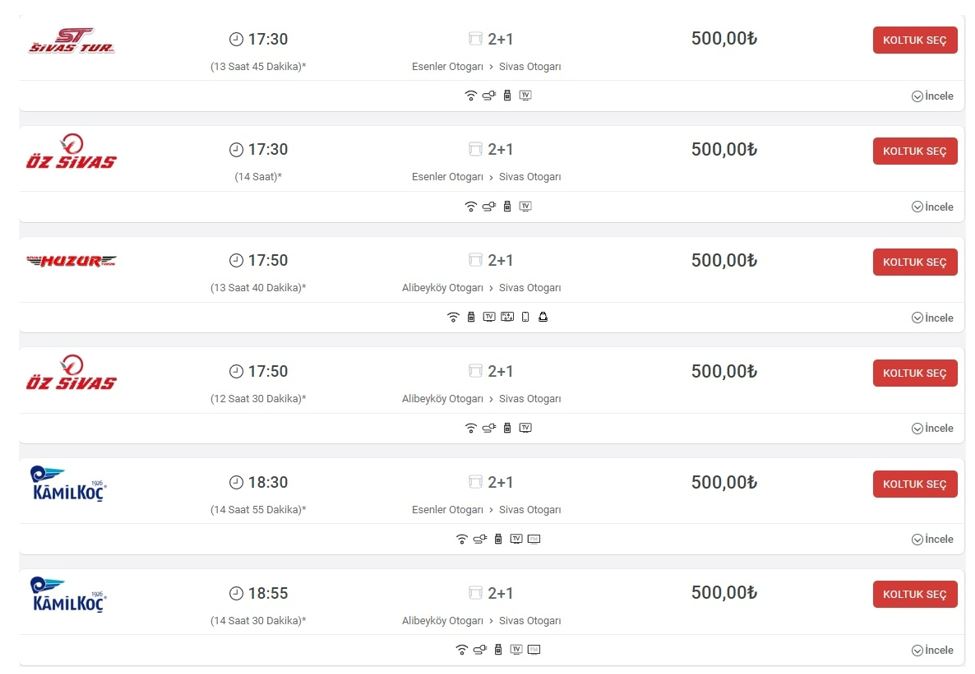
Task: Click the service bell icon on the Huzur trip
Action: pyautogui.click(x=543, y=318)
